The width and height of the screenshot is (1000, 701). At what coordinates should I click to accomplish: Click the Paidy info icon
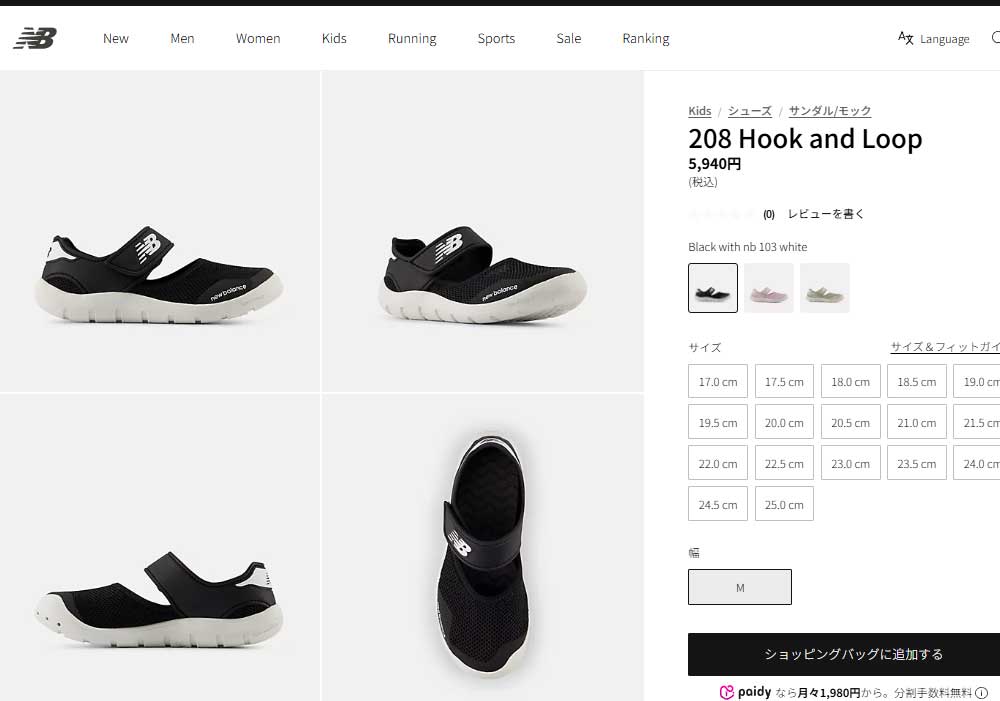982,693
